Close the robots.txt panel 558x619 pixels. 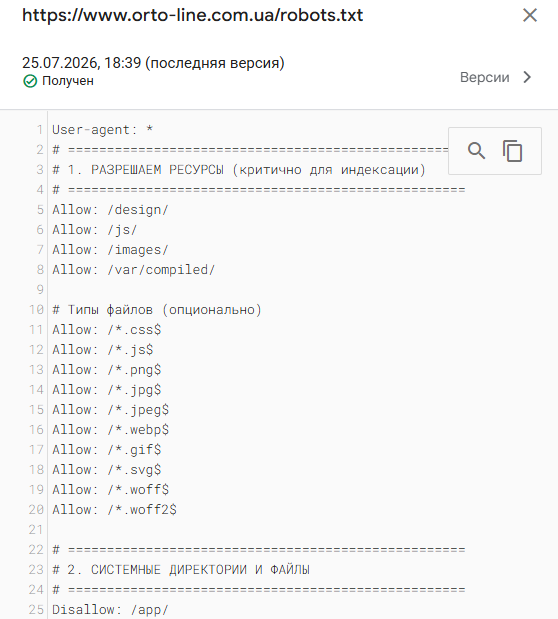click(x=530, y=15)
